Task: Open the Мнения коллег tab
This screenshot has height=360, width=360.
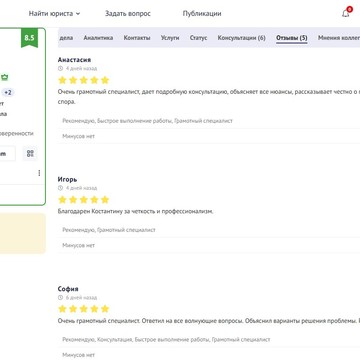Action: pos(339,38)
